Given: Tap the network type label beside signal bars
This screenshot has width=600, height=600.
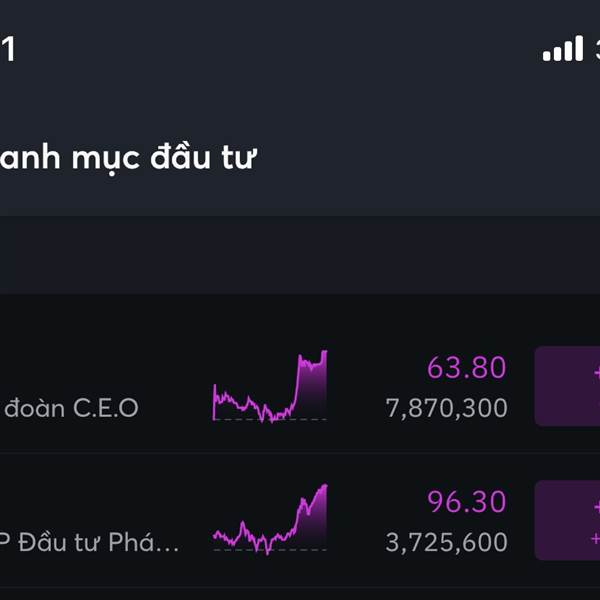Looking at the screenshot, I should click(x=598, y=49).
